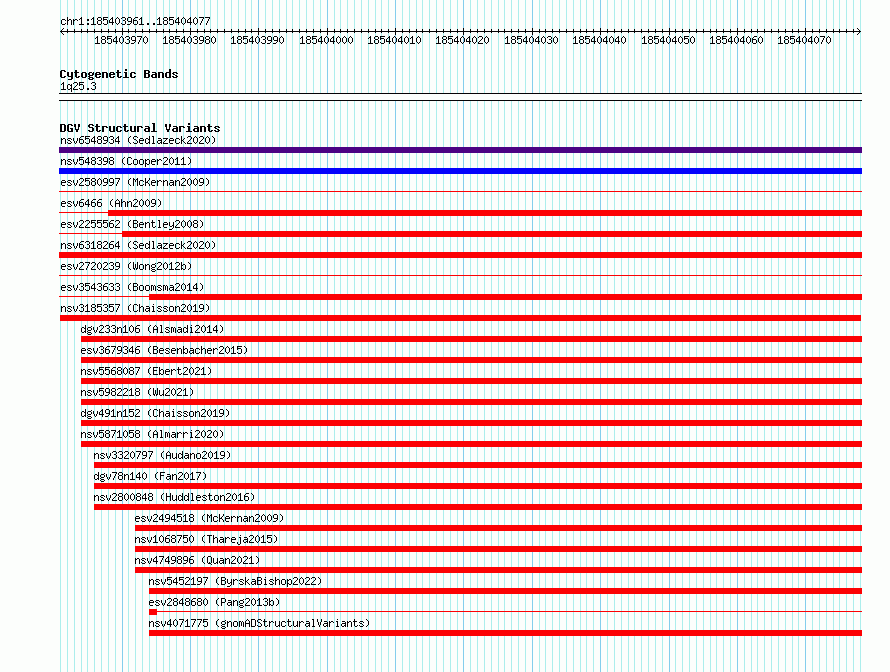Click ruler position 185404020
Viewport: 890px width, 672px height.
463,40
